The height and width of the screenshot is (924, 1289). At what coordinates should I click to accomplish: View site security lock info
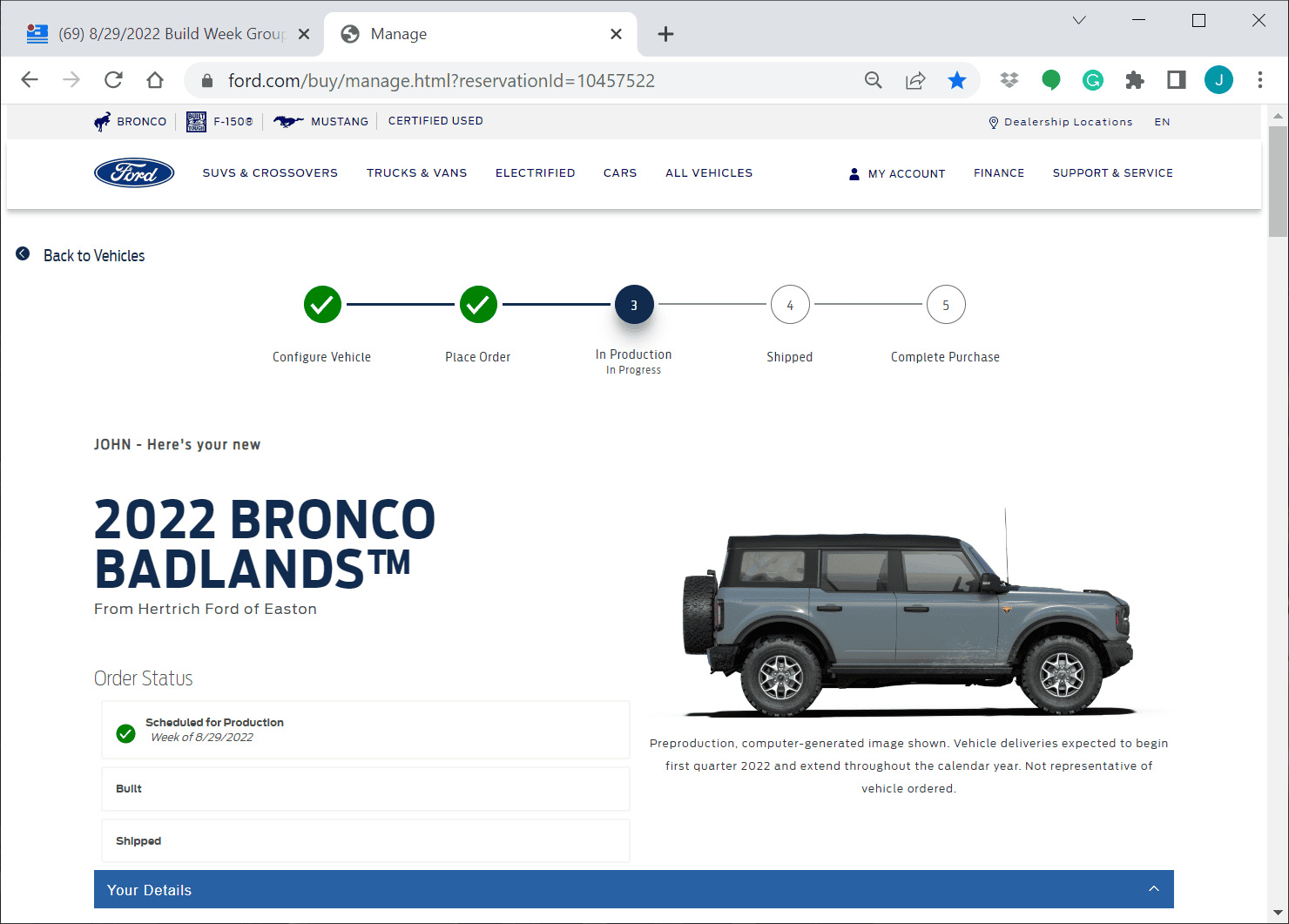pos(206,81)
